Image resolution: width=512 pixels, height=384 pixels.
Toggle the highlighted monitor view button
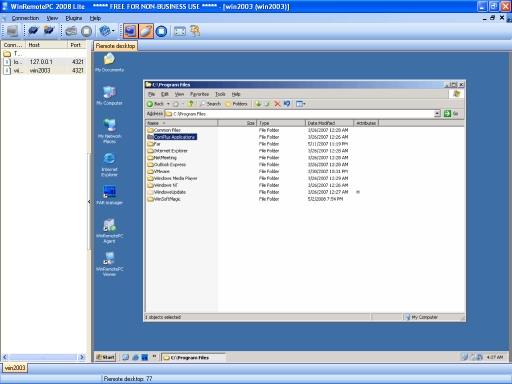131,31
